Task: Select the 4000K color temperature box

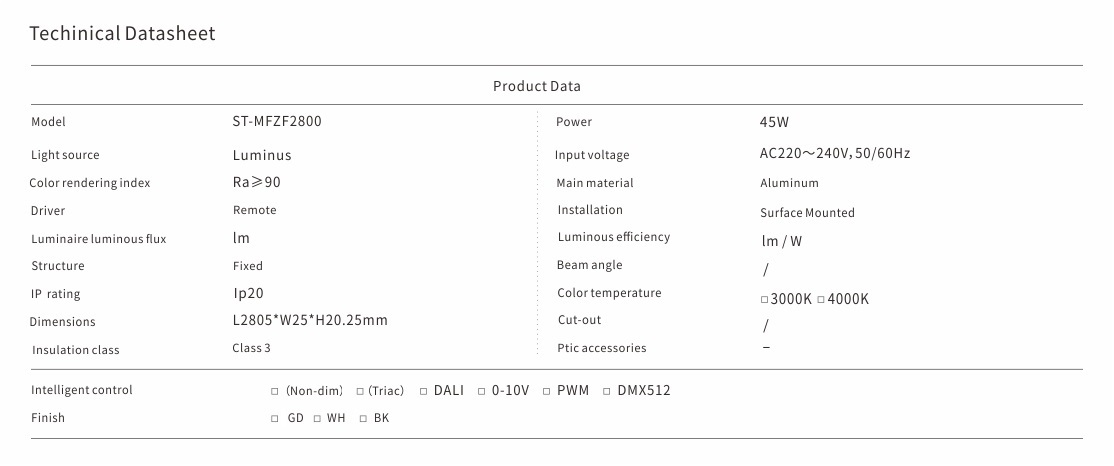Action: click(821, 300)
